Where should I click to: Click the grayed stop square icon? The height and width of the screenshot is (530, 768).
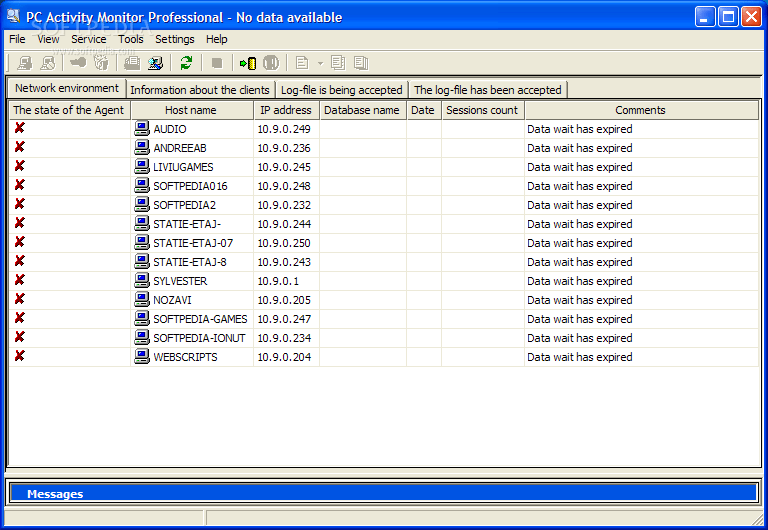coord(216,63)
